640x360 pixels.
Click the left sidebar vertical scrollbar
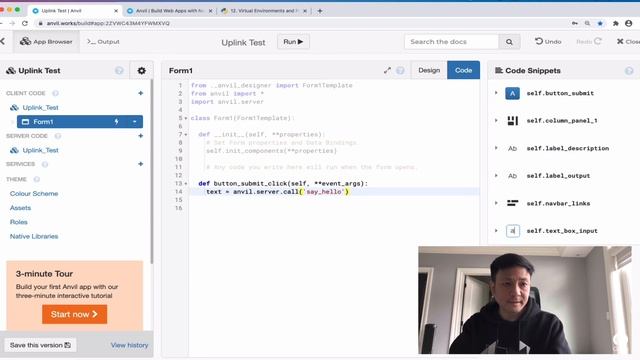(x=152, y=171)
